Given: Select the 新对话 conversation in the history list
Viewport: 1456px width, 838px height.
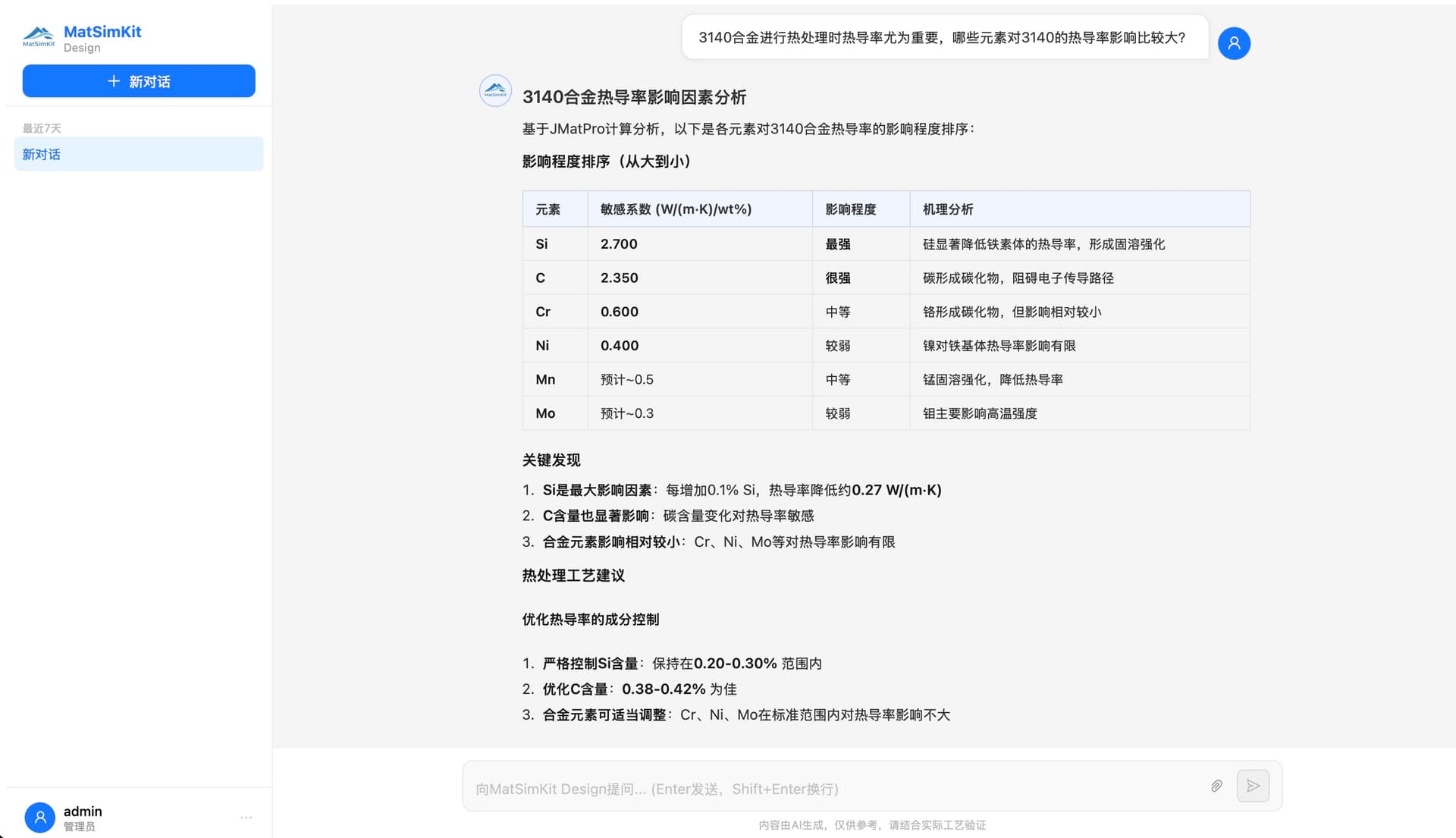Looking at the screenshot, I should [139, 154].
